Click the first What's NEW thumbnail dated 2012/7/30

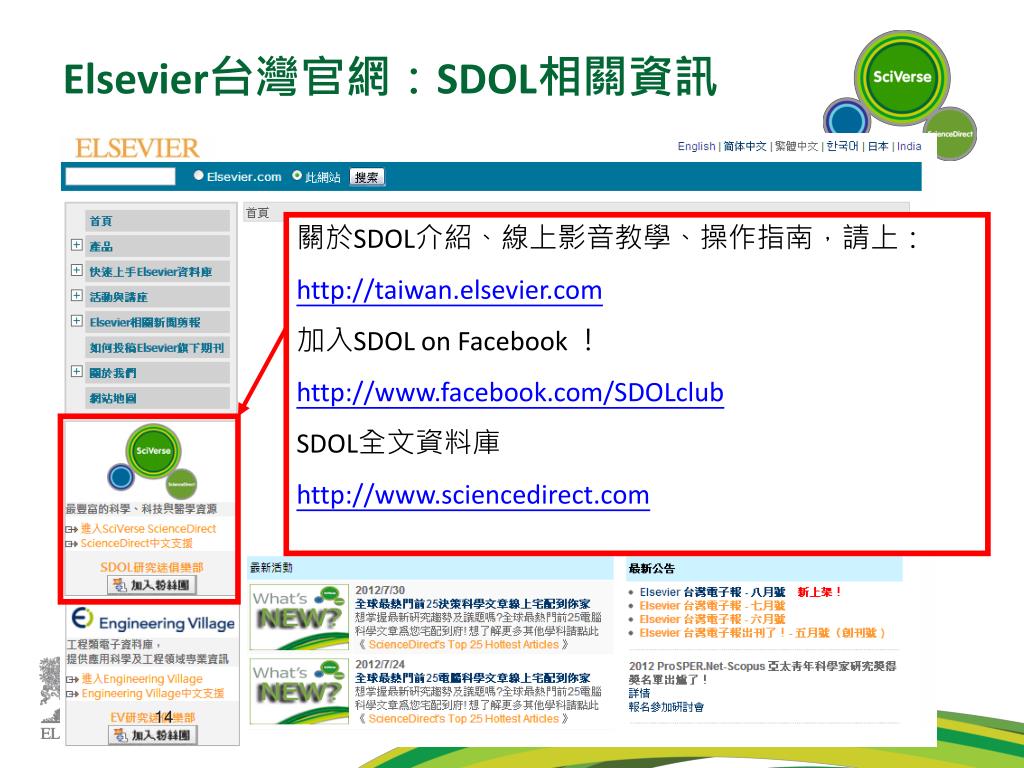(x=299, y=616)
